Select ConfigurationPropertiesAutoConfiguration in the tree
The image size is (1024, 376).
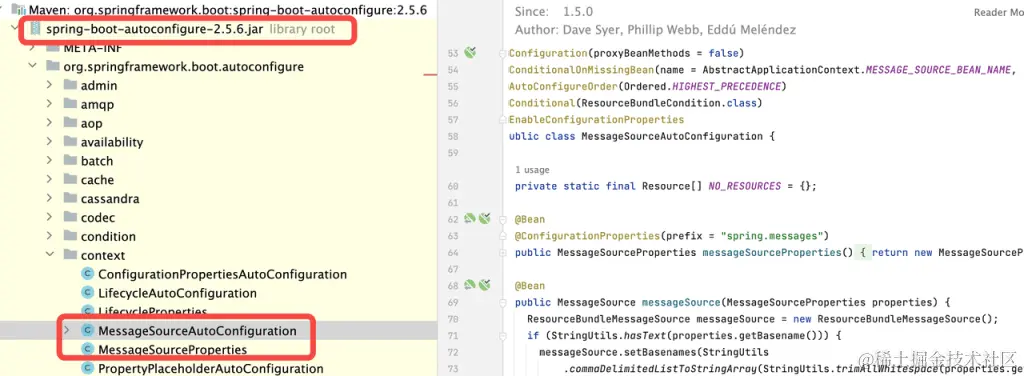tap(223, 274)
